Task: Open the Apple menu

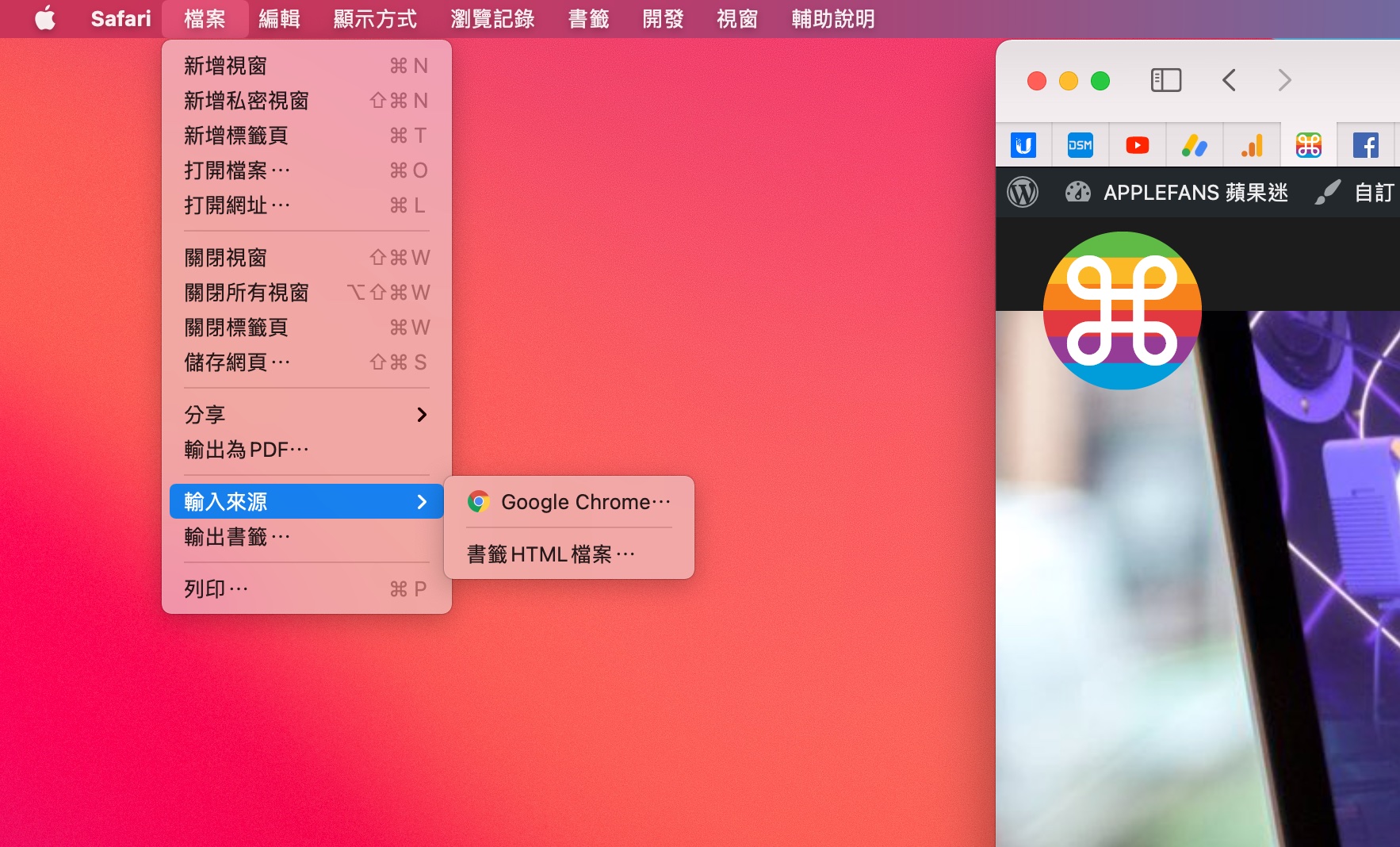Action: pos(45,18)
